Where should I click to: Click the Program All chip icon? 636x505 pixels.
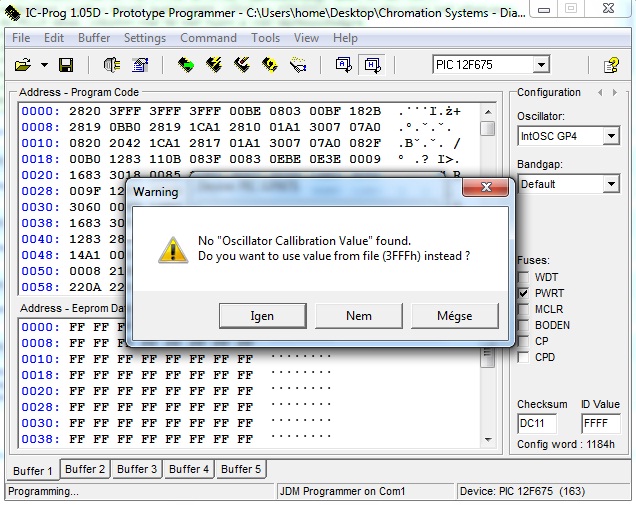[214, 65]
